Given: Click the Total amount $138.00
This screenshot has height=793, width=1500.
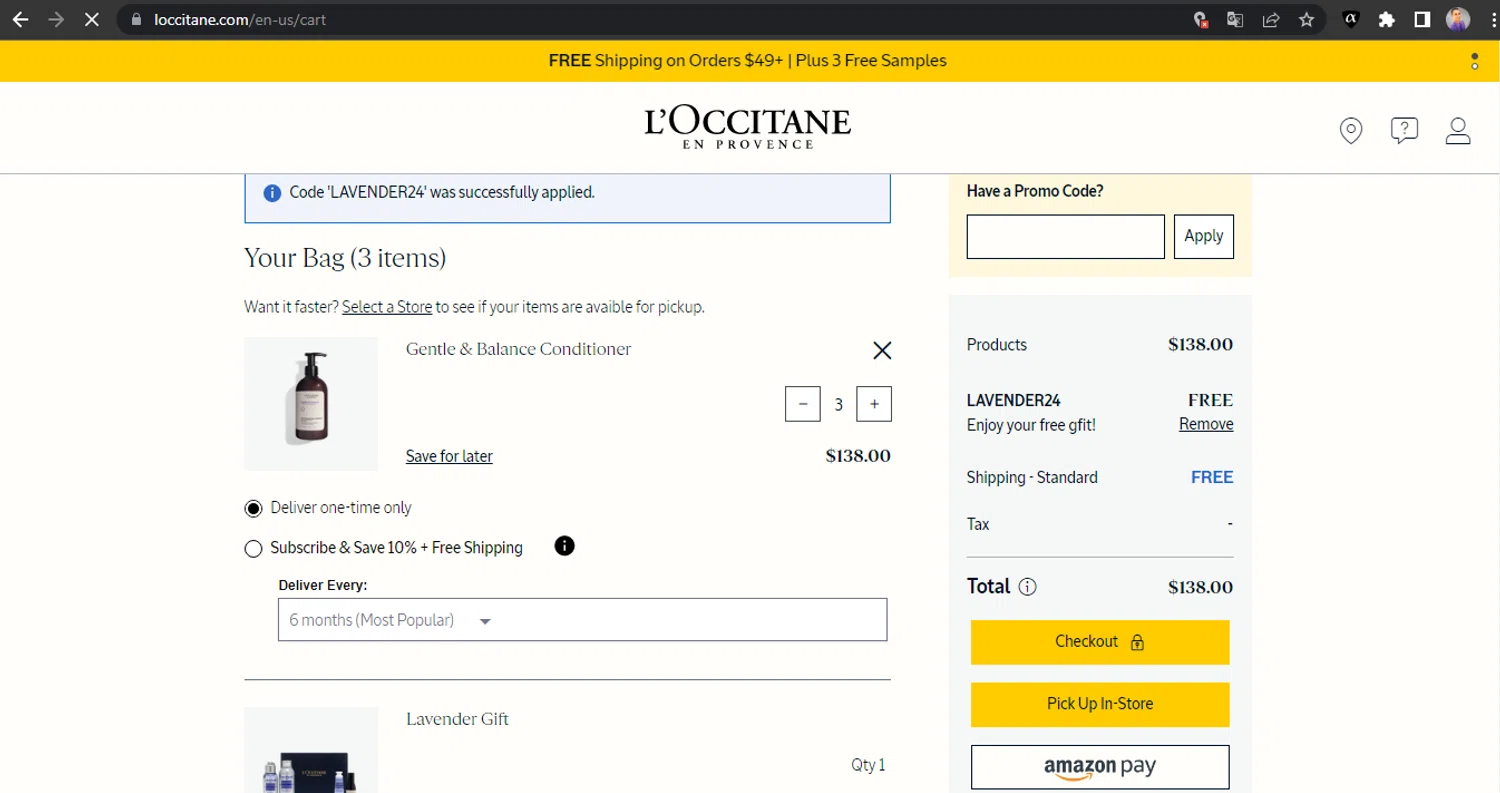Looking at the screenshot, I should point(1200,587).
